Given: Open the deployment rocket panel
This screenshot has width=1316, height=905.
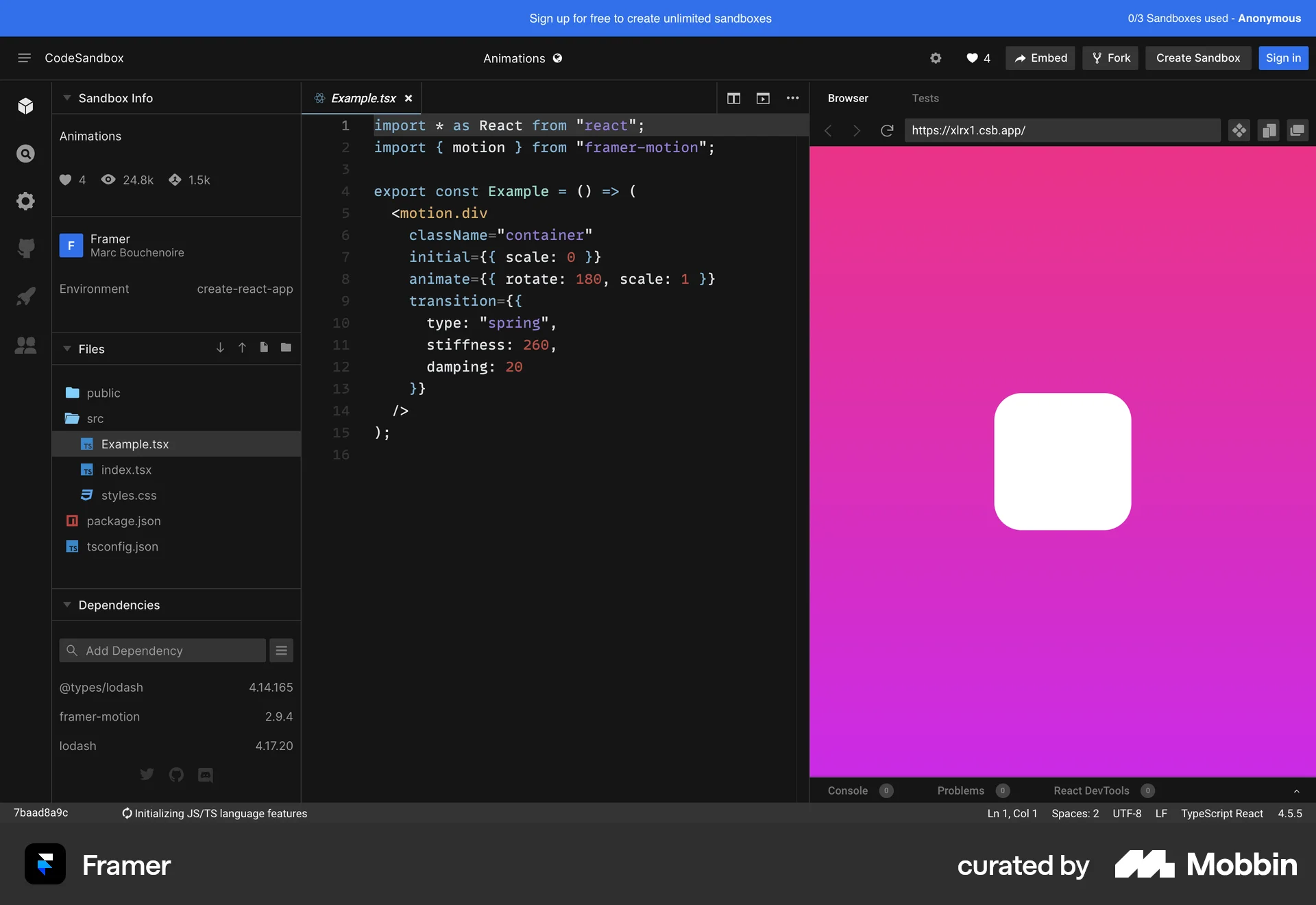Looking at the screenshot, I should pyautogui.click(x=25, y=298).
